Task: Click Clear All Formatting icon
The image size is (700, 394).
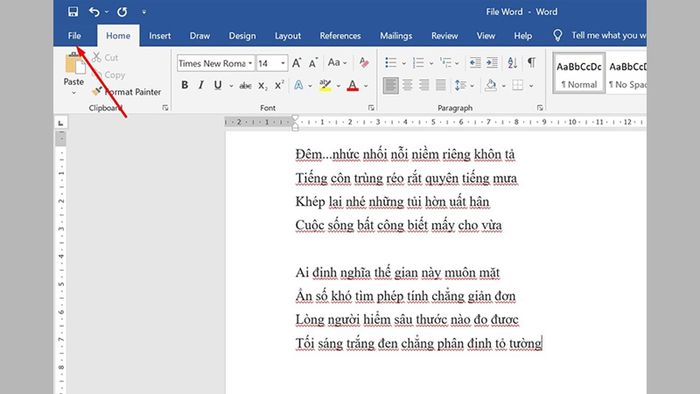Action: (364, 63)
